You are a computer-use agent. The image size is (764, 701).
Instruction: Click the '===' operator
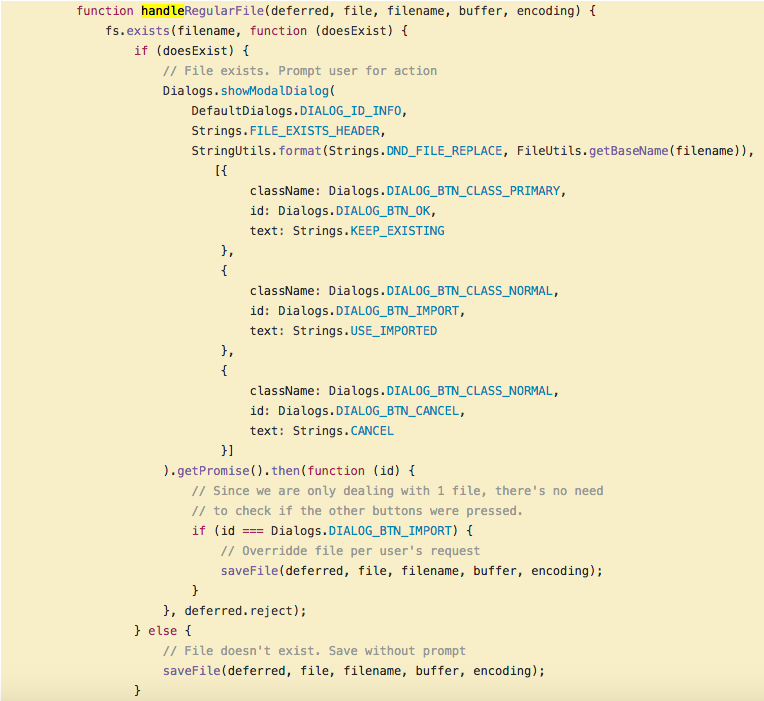pyautogui.click(x=253, y=531)
